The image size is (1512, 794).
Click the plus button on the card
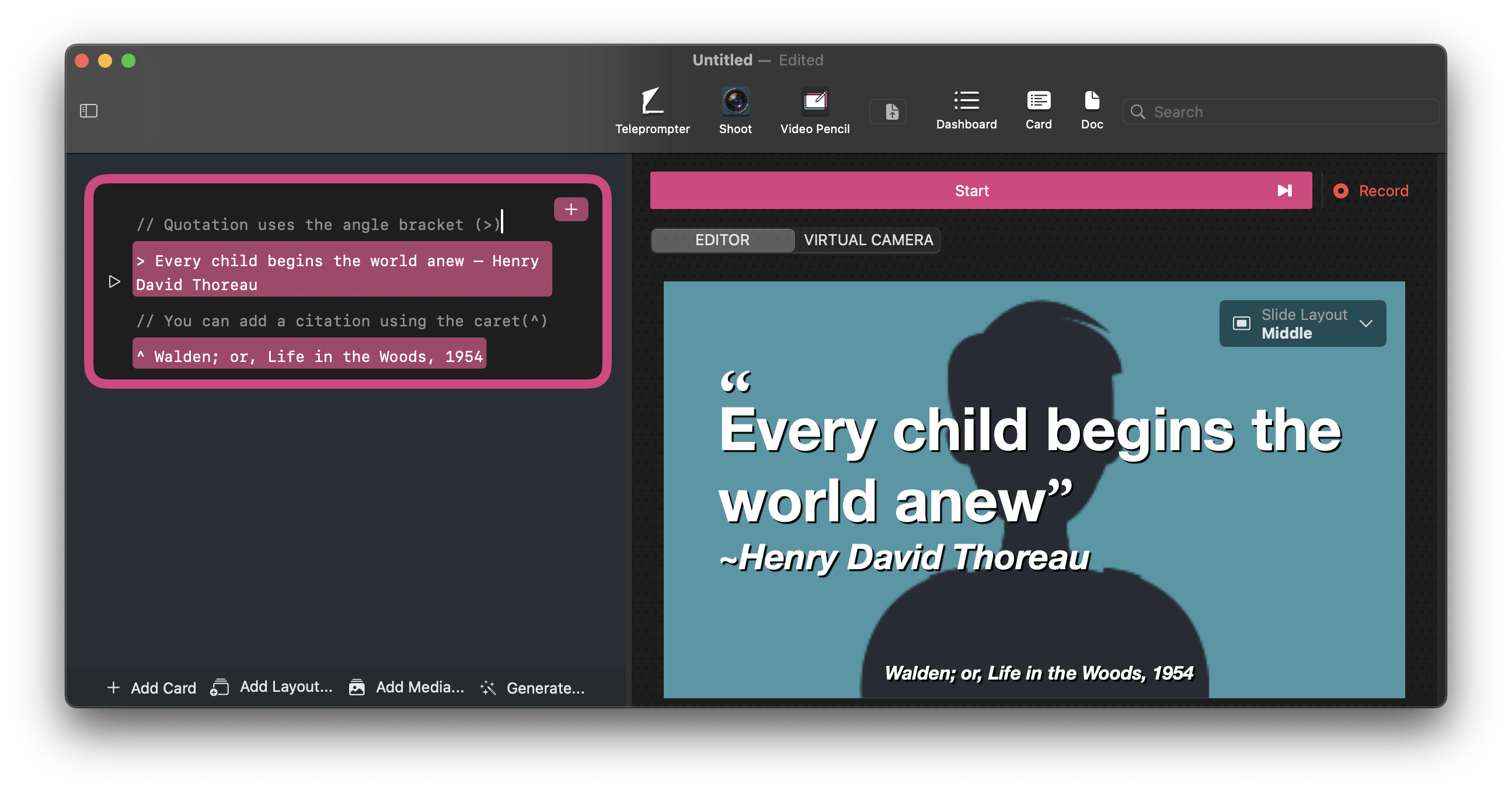pyautogui.click(x=570, y=210)
